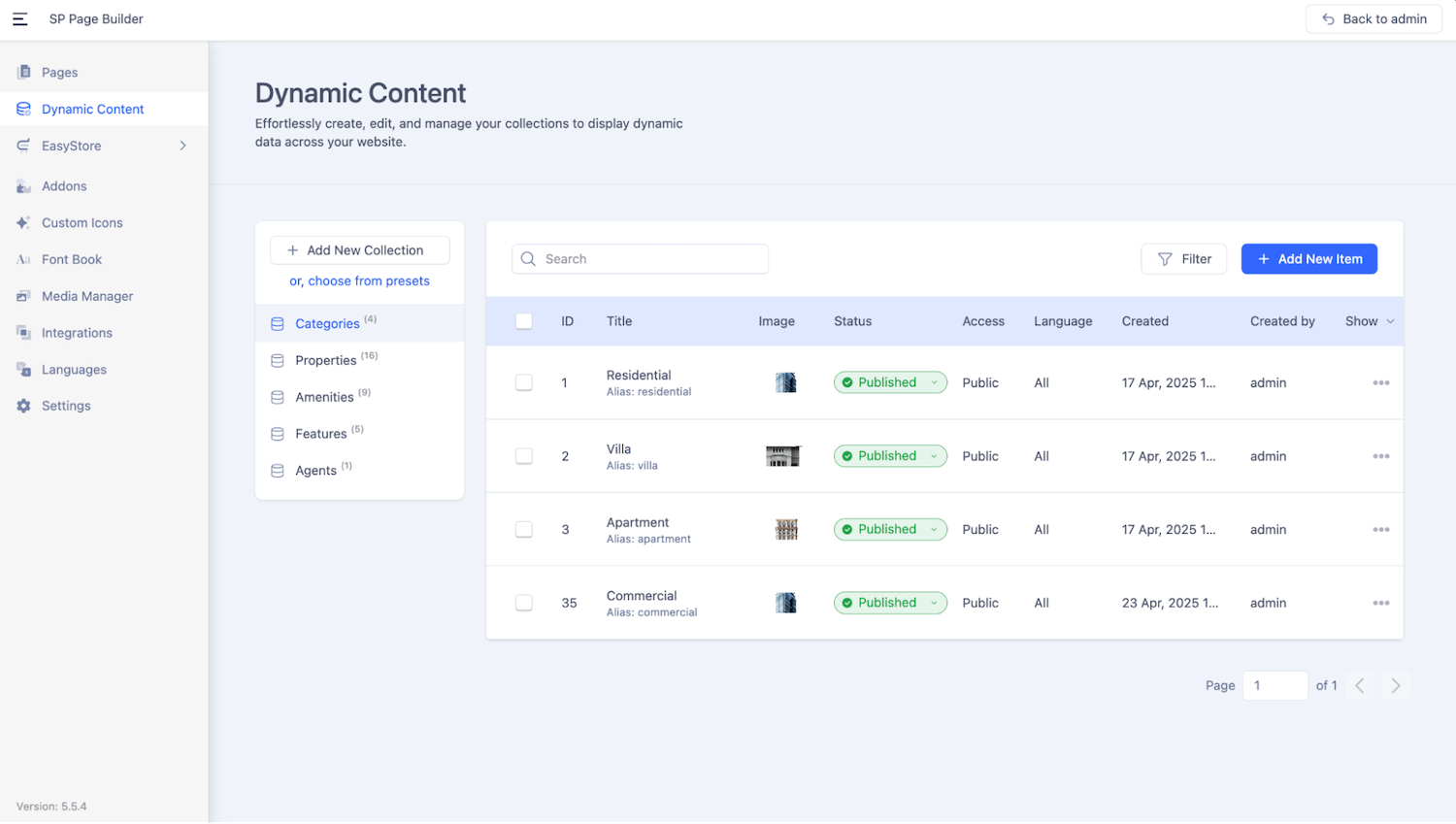Open Settings via gear icon
The height and width of the screenshot is (824, 1456).
[23, 406]
